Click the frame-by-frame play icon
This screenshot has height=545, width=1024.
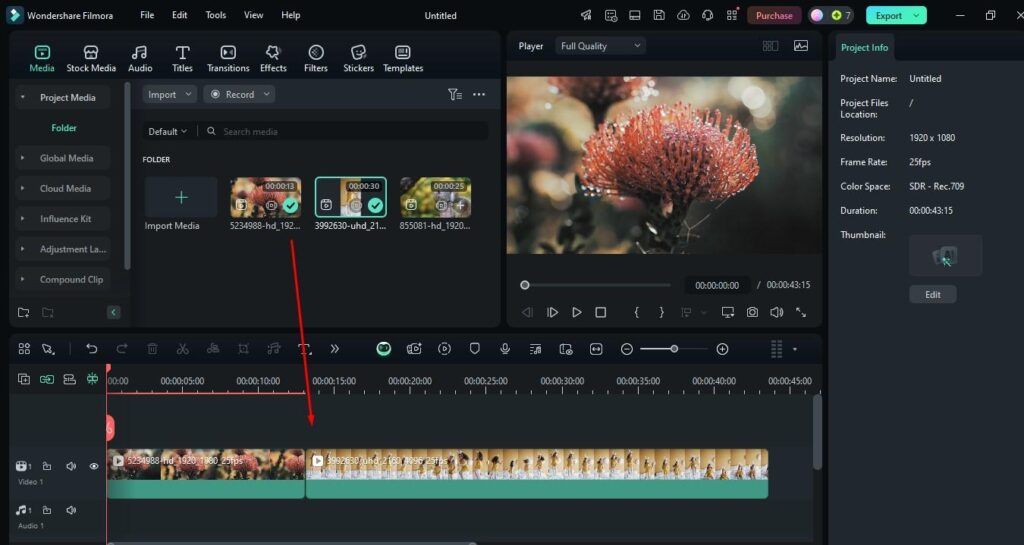pos(552,313)
